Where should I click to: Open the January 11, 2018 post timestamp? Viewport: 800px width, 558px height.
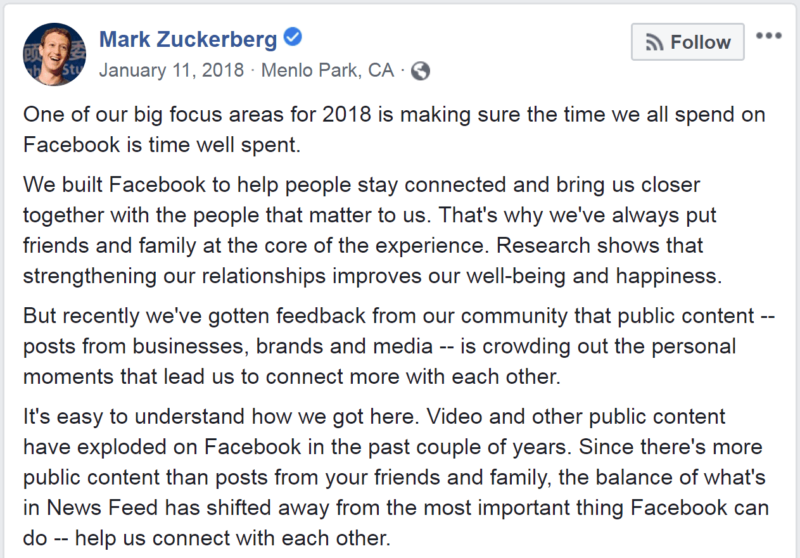171,70
